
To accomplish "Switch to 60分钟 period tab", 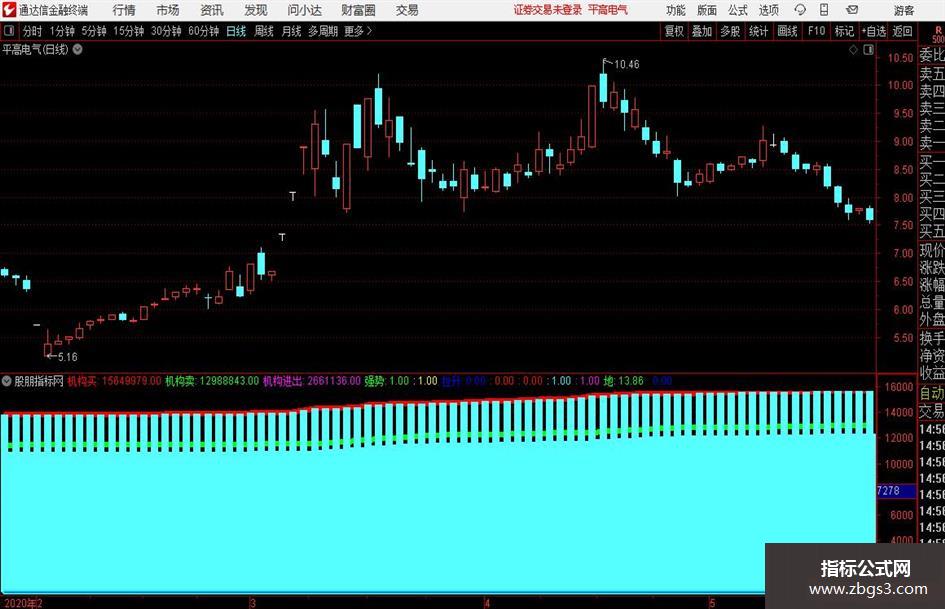I will coord(204,31).
